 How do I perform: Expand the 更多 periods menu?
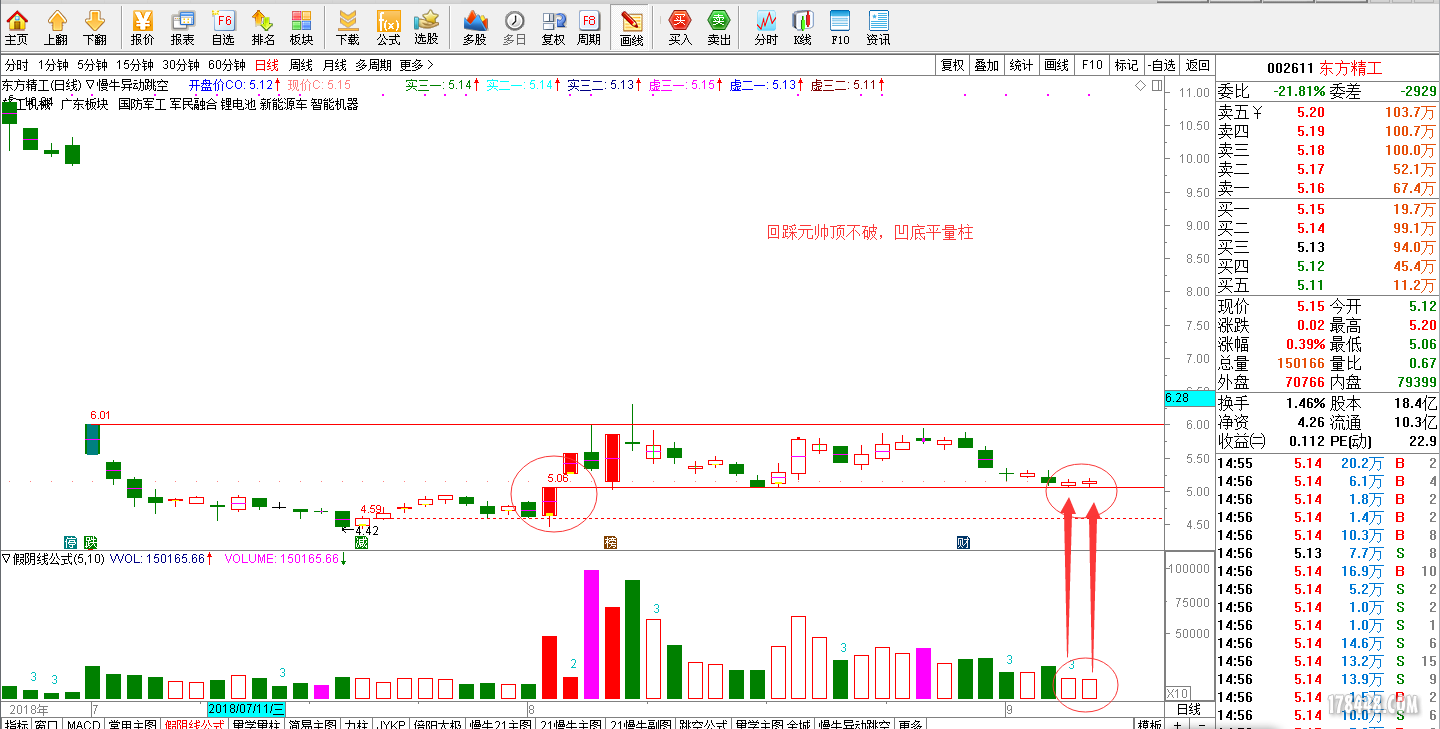click(x=417, y=65)
